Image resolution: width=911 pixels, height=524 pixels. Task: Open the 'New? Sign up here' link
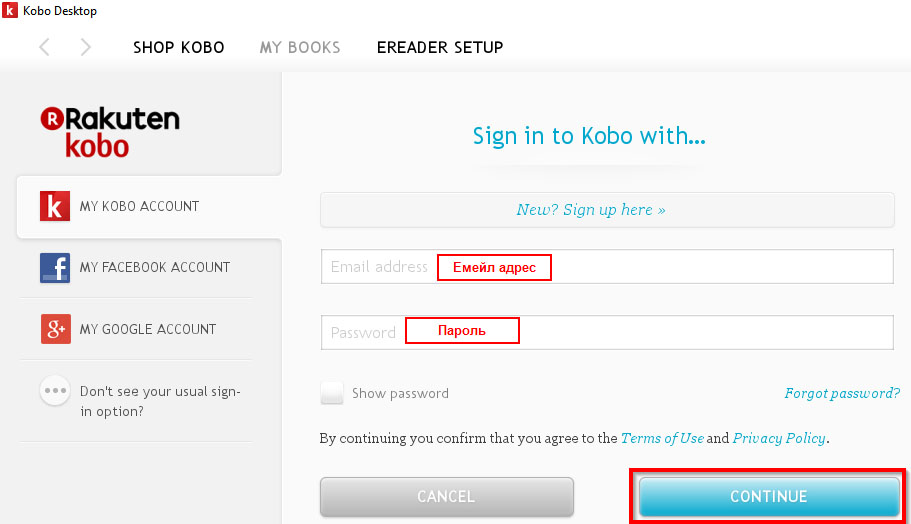click(591, 210)
